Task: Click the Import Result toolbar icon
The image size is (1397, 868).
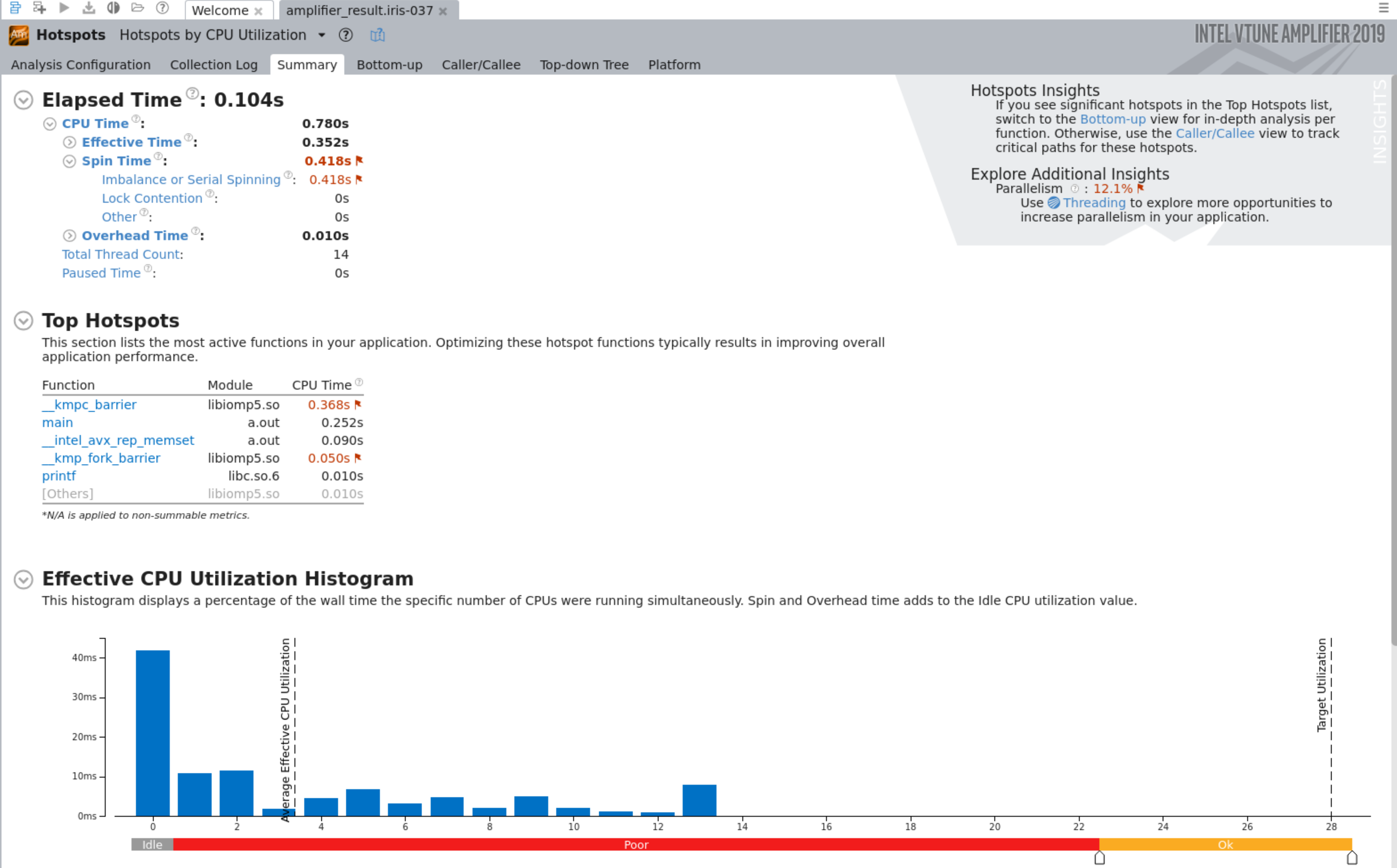Action: (89, 8)
